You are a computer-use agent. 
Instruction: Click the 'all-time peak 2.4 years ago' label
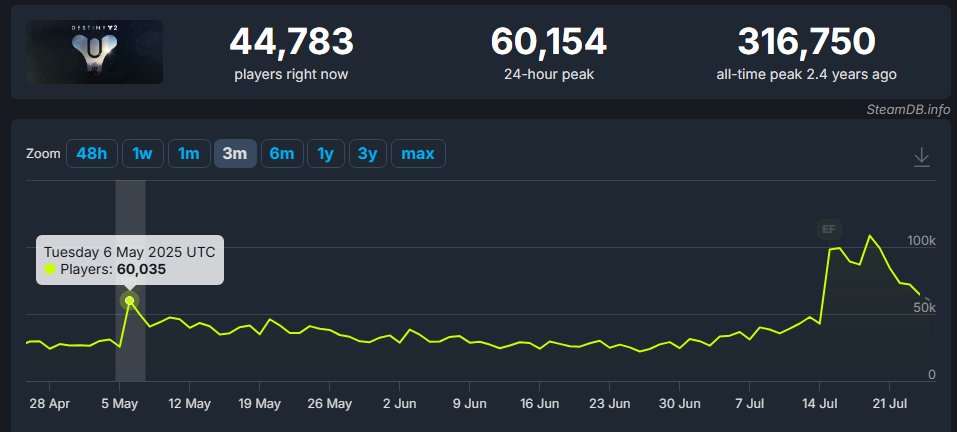pos(806,74)
